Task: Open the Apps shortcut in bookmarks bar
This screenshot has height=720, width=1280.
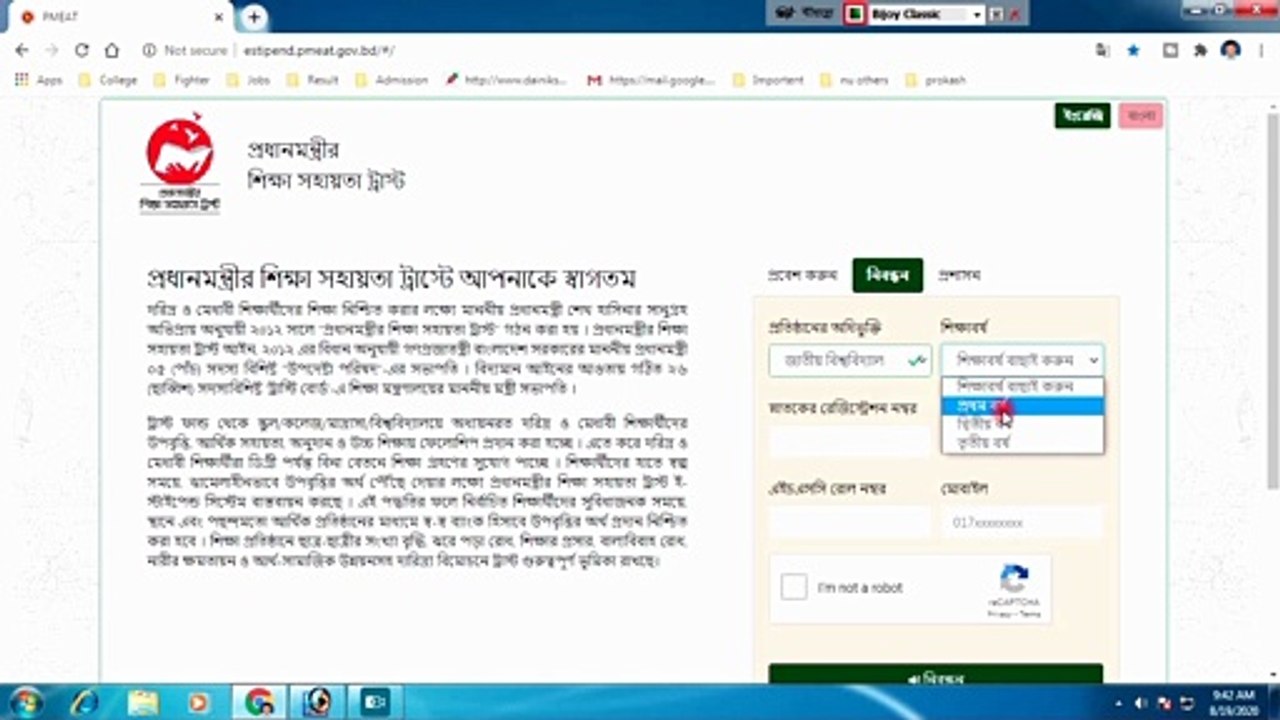Action: (x=38, y=80)
